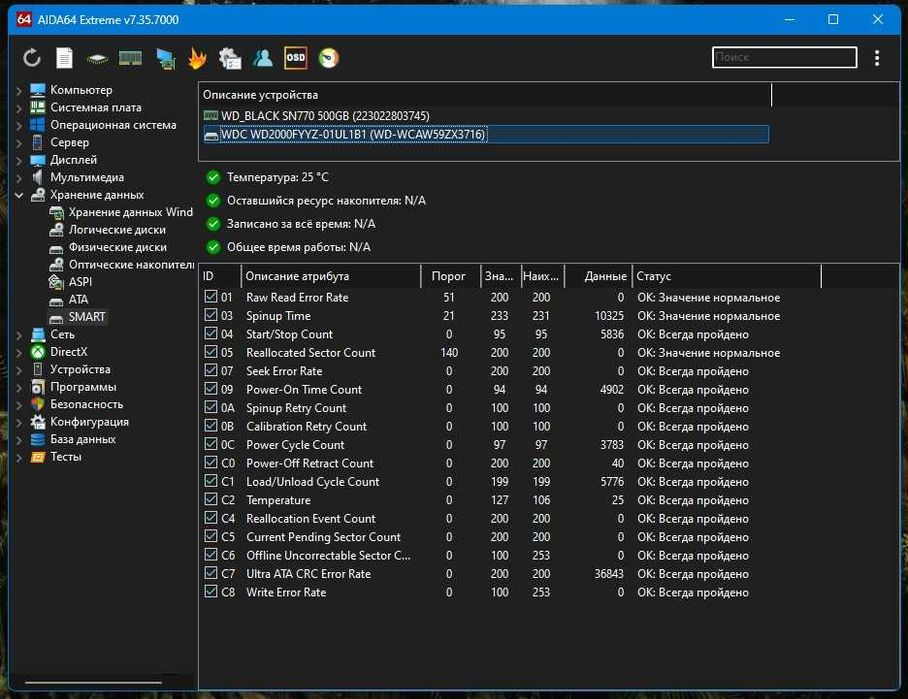Uncheck the C2 Temperature checkbox
The height and width of the screenshot is (699, 908).
tap(211, 499)
